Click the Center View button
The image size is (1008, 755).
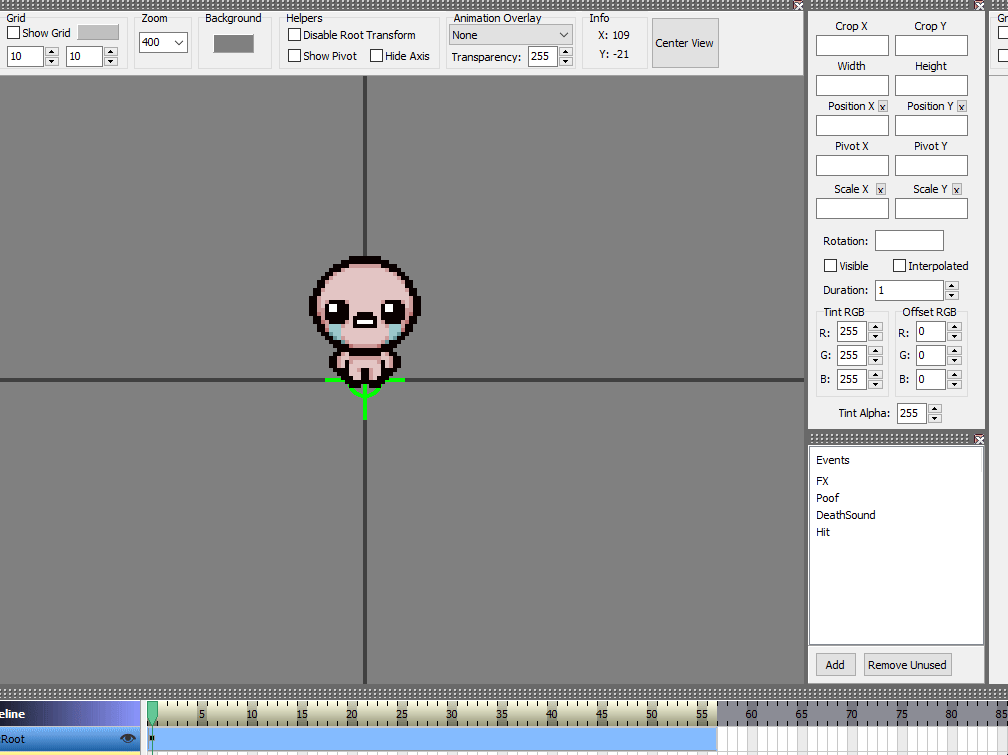(x=684, y=43)
